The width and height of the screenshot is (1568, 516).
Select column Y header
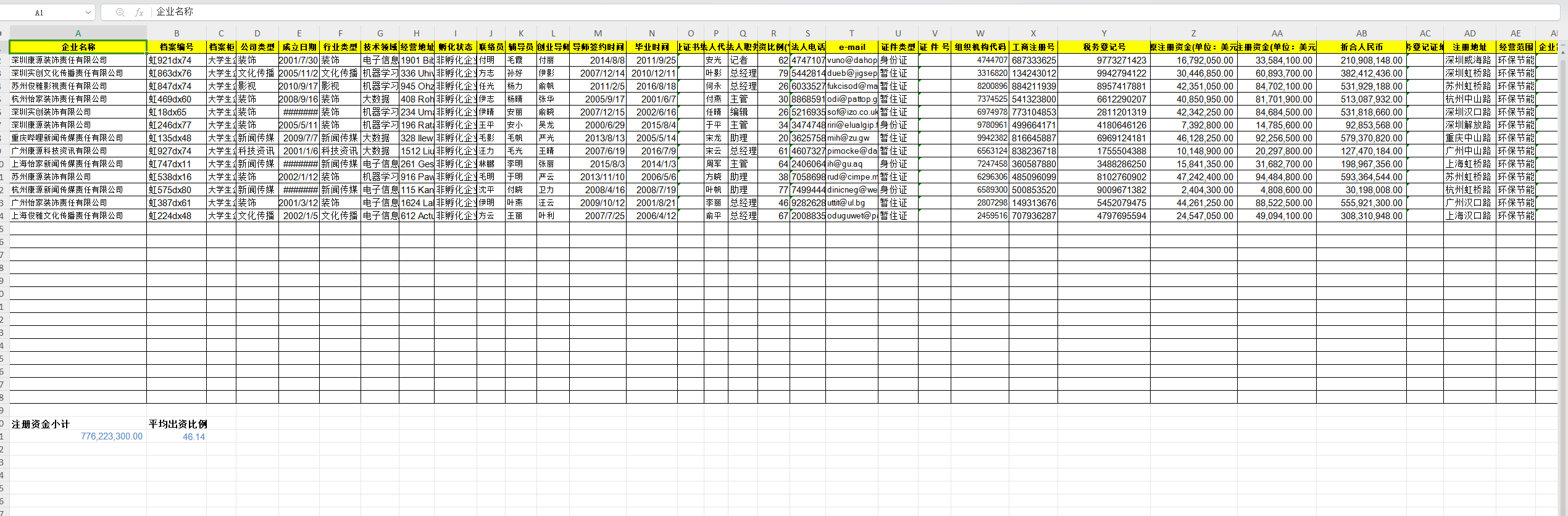[1104, 33]
